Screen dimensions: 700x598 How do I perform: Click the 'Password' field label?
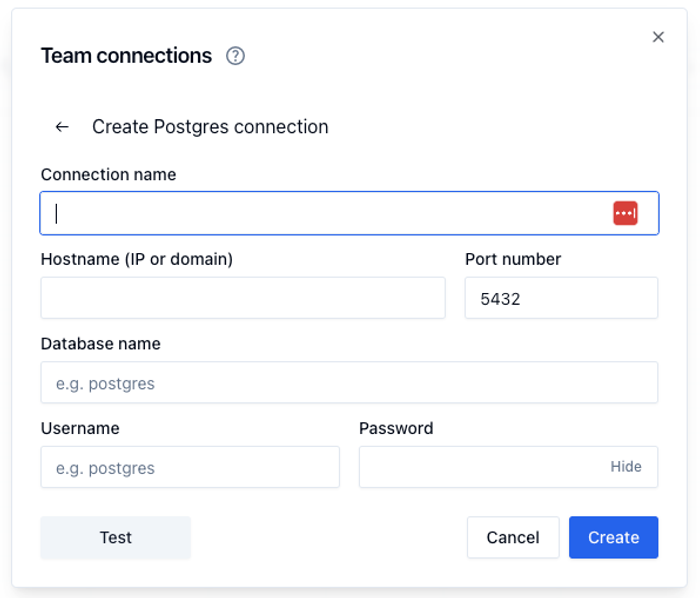(396, 428)
